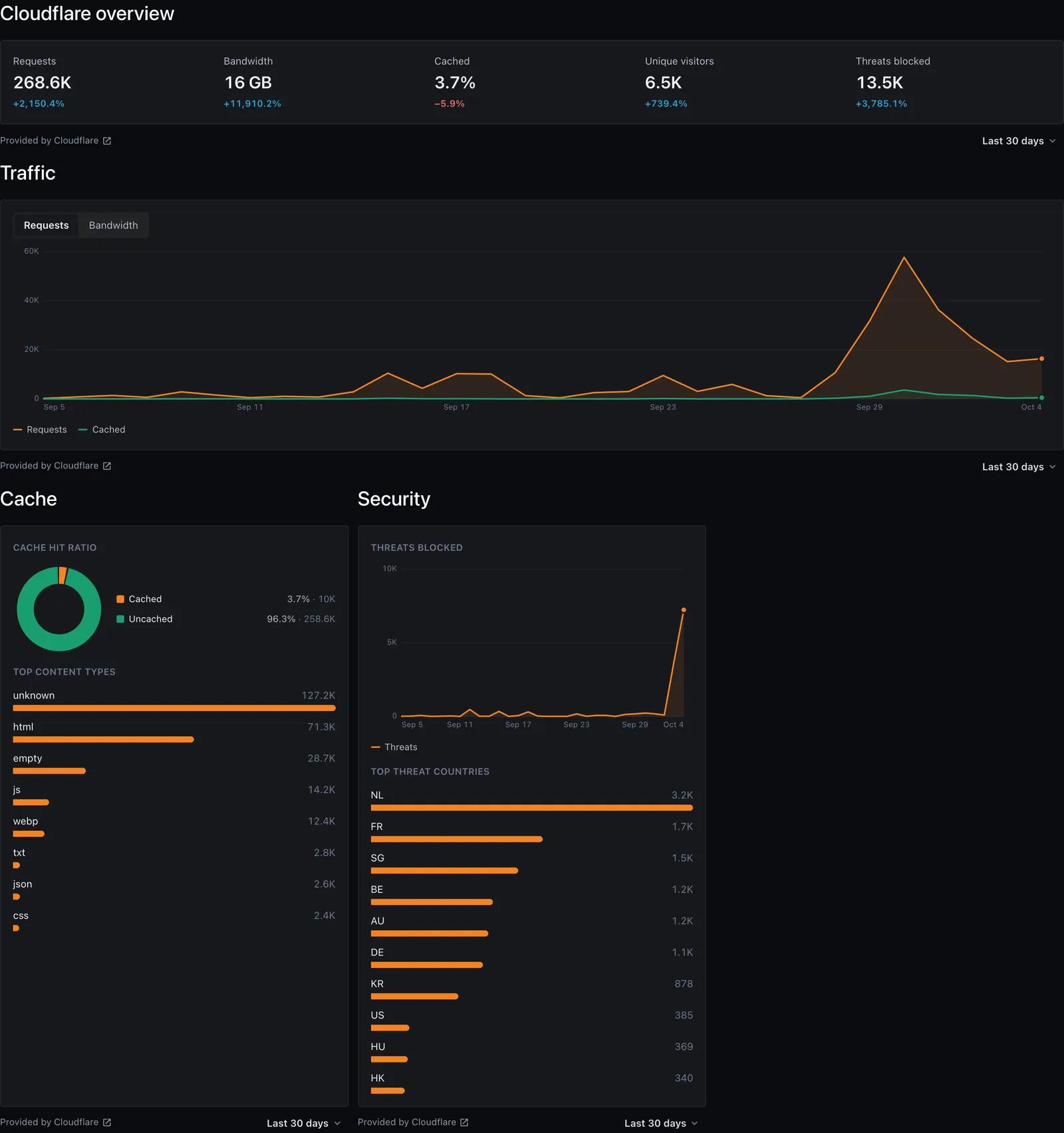Open Provided by Cloudflare link under Cache panel
1064x1133 pixels.
[56, 1122]
